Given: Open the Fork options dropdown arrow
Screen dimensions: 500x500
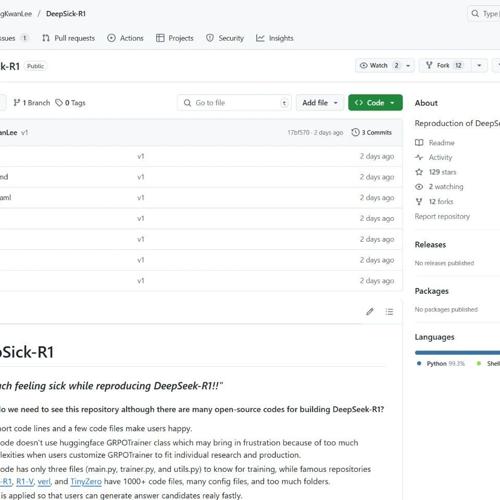Looking at the screenshot, I should [x=479, y=65].
